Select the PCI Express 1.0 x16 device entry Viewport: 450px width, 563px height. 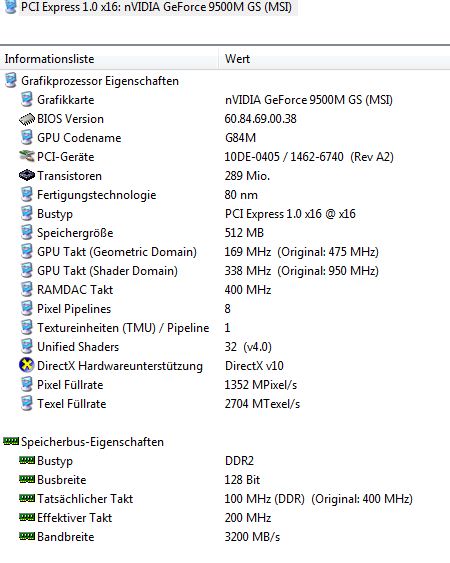pyautogui.click(x=156, y=7)
